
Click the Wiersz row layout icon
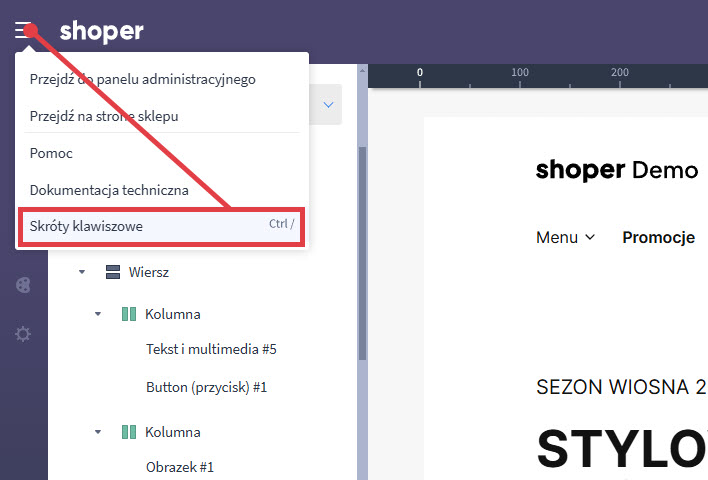113,272
